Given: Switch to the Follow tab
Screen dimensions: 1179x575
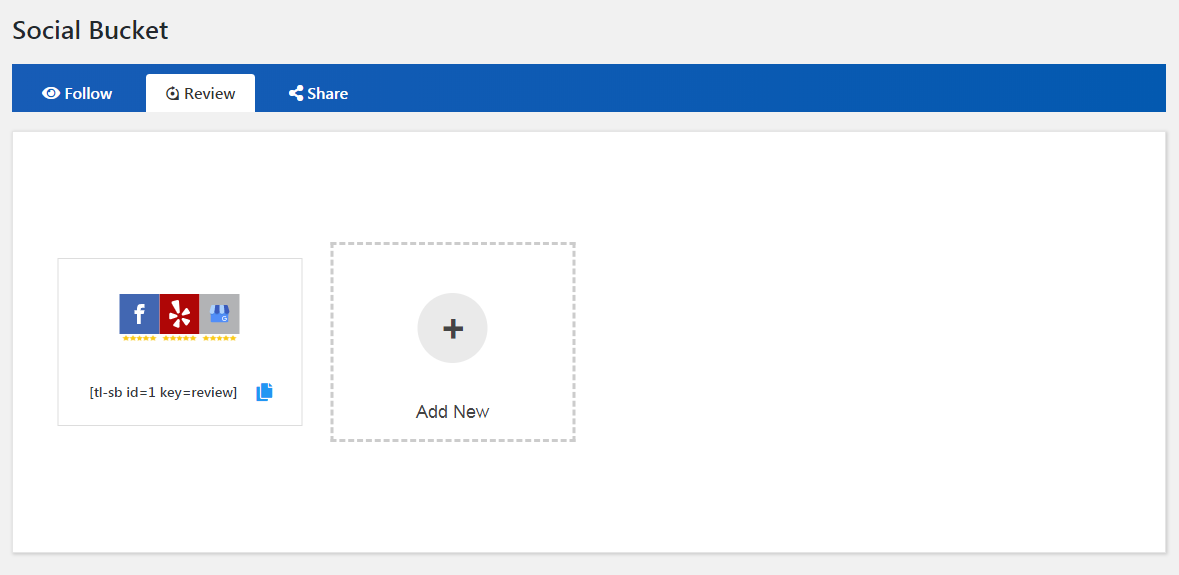Looking at the screenshot, I should [77, 93].
